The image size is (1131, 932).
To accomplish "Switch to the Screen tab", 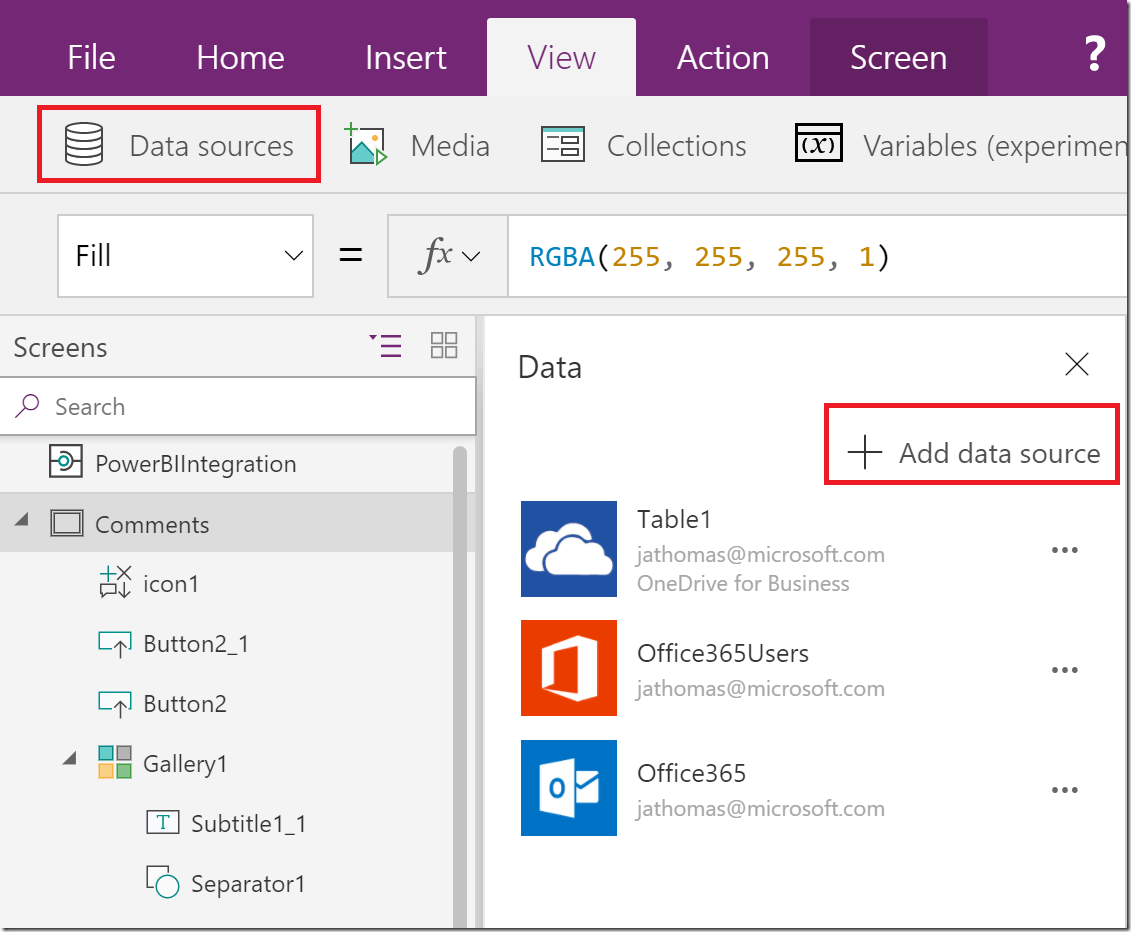I will (898, 58).
